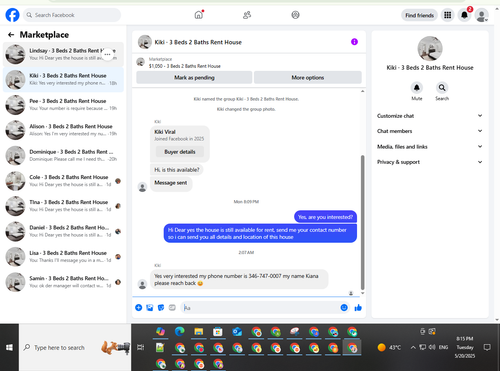Click More options button
The width and height of the screenshot is (500, 371).
[x=308, y=77]
